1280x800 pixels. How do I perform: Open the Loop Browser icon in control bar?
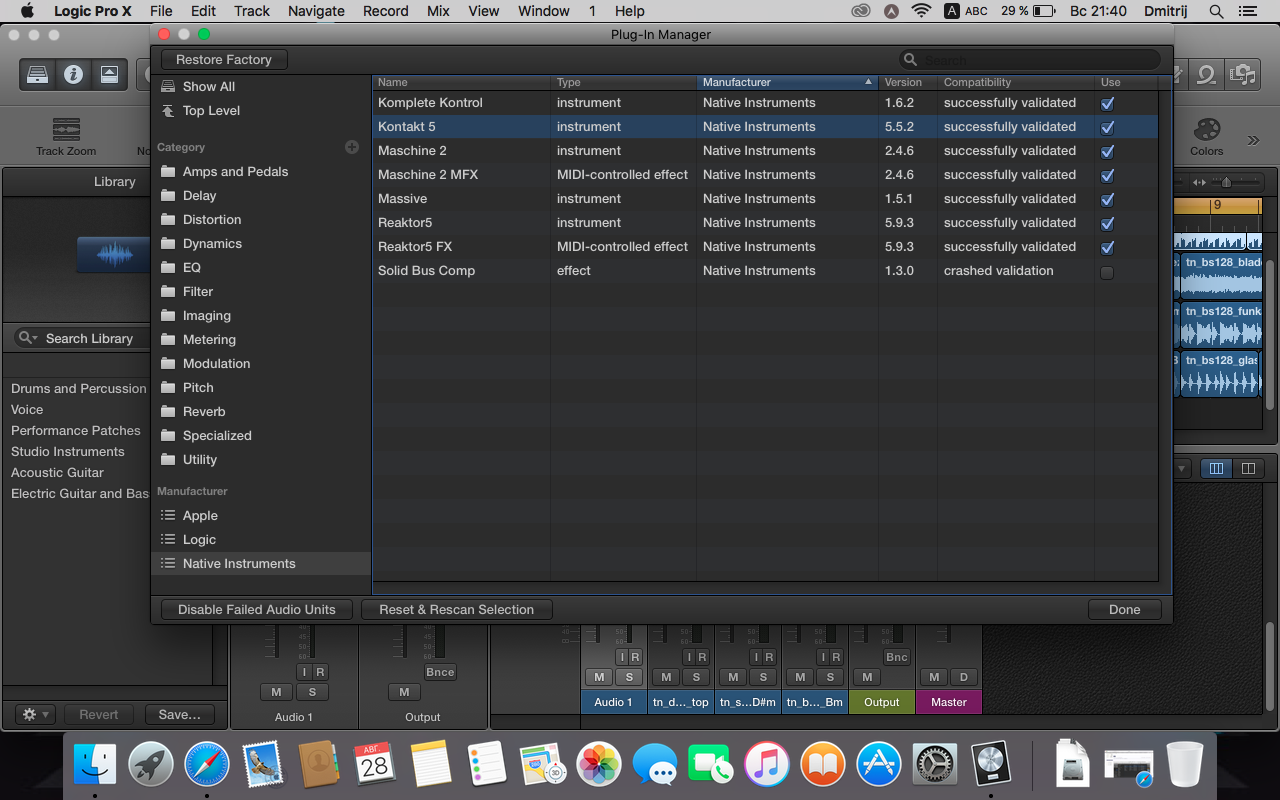[x=1207, y=75]
